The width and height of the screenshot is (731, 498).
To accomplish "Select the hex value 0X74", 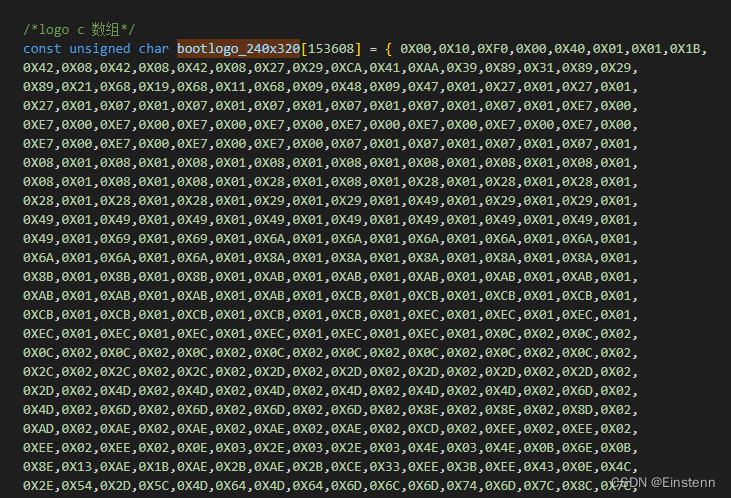I will pos(462,486).
